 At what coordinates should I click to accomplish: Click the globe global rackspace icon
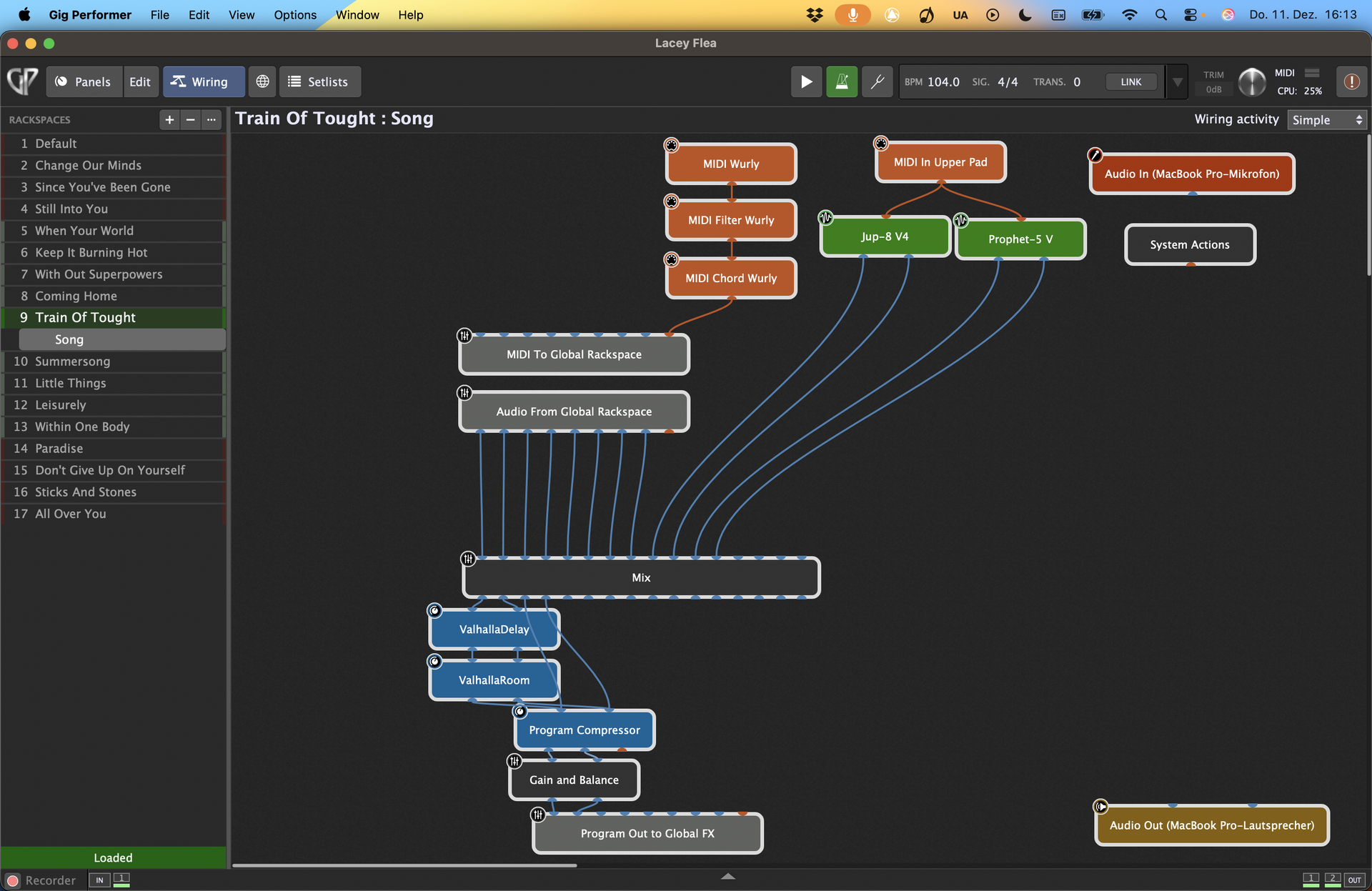[x=262, y=81]
